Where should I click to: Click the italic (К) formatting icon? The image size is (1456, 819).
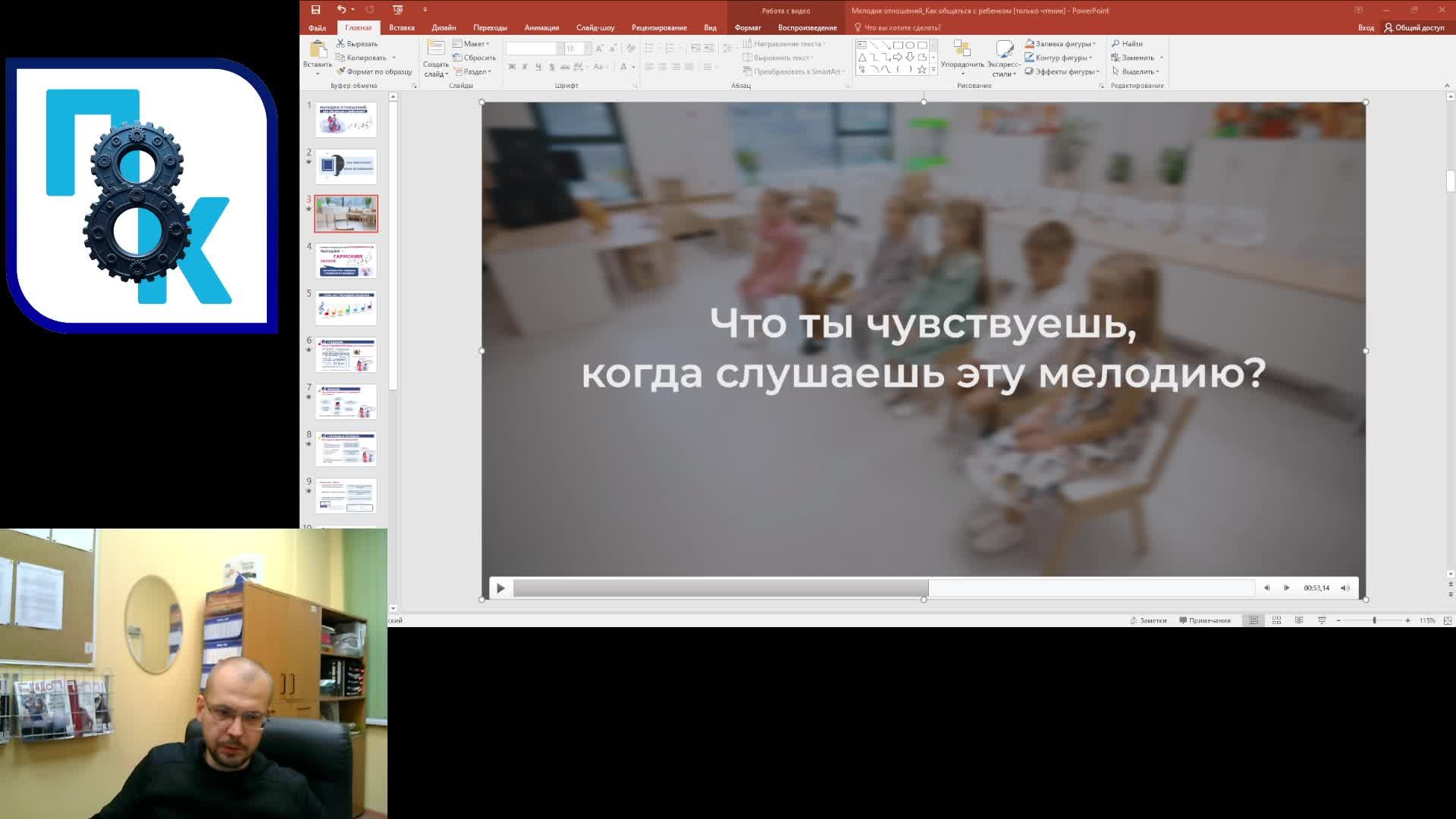(x=523, y=67)
